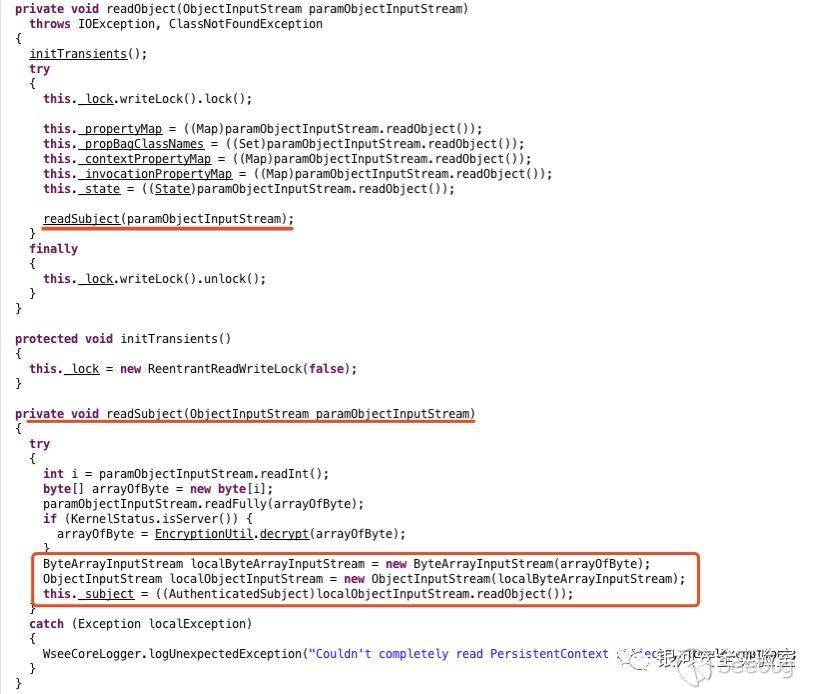Click _lock in the writeLock().lock() line
Screen dimensions: 822x694
click(96, 99)
